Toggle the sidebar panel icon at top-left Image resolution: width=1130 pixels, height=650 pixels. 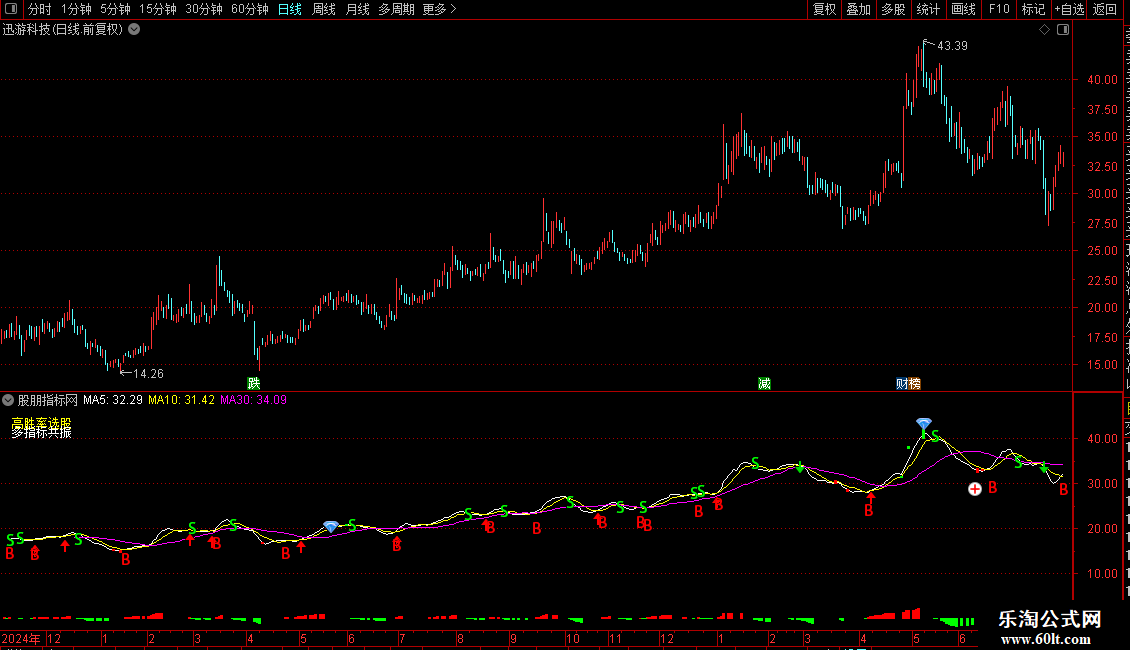(x=11, y=9)
